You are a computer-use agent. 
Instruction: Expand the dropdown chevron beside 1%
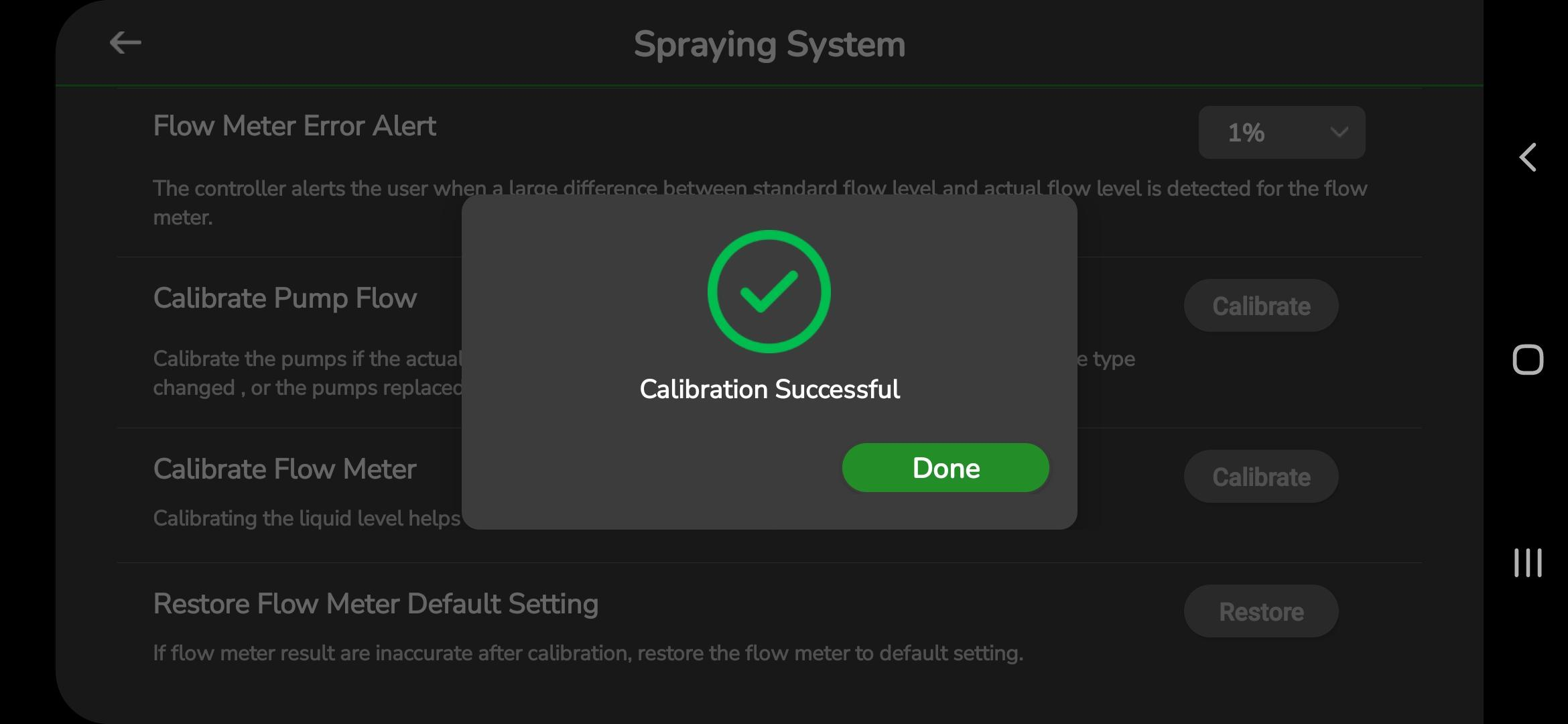click(x=1338, y=132)
